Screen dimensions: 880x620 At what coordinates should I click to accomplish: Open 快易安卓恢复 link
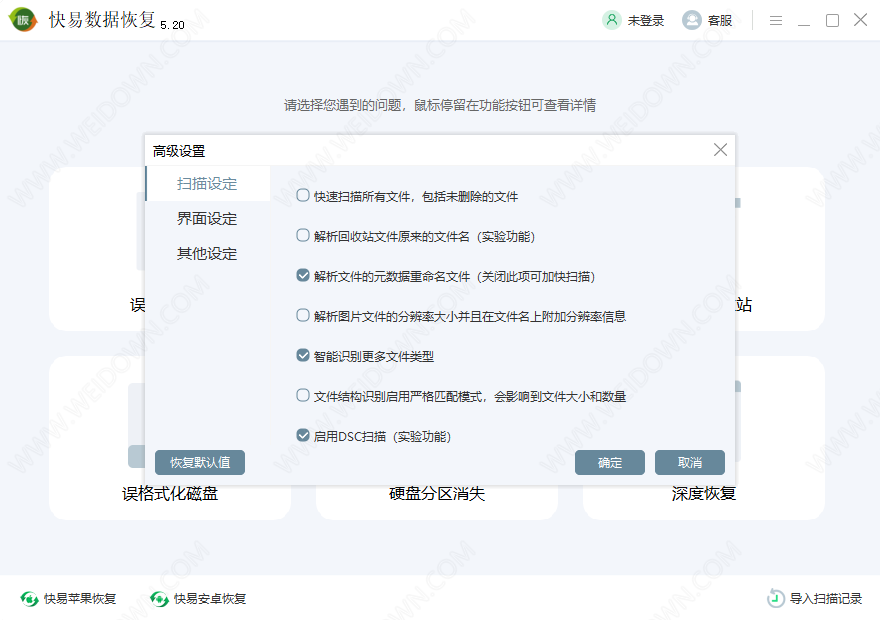tap(210, 599)
